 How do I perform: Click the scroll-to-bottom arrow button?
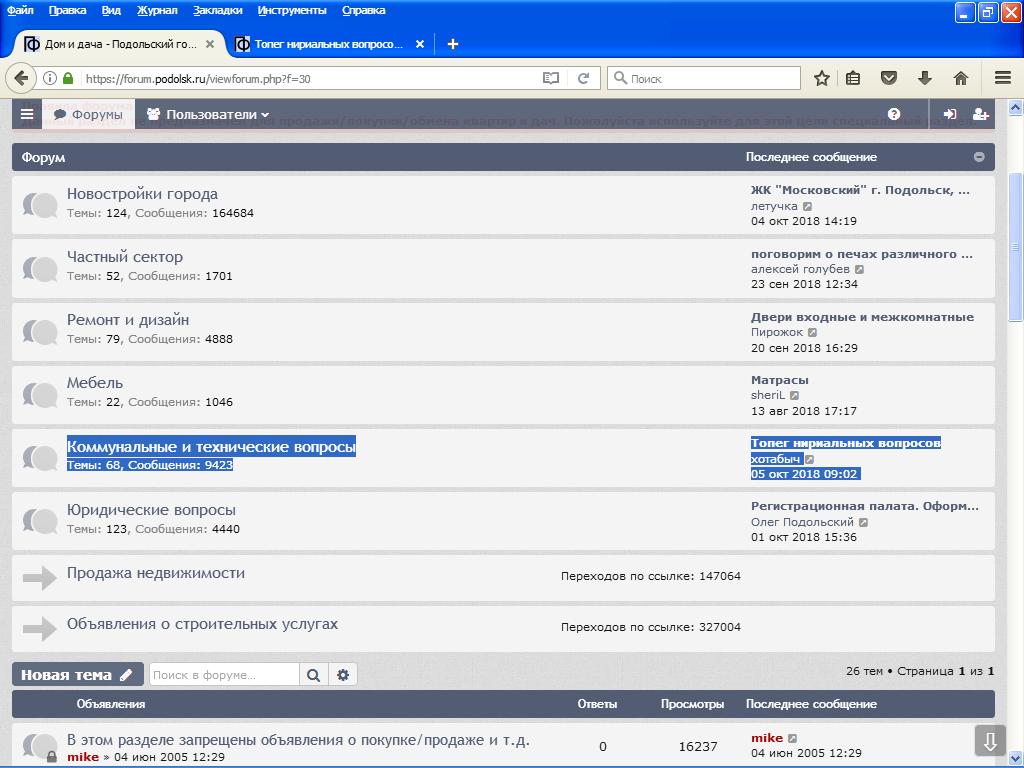[x=990, y=741]
